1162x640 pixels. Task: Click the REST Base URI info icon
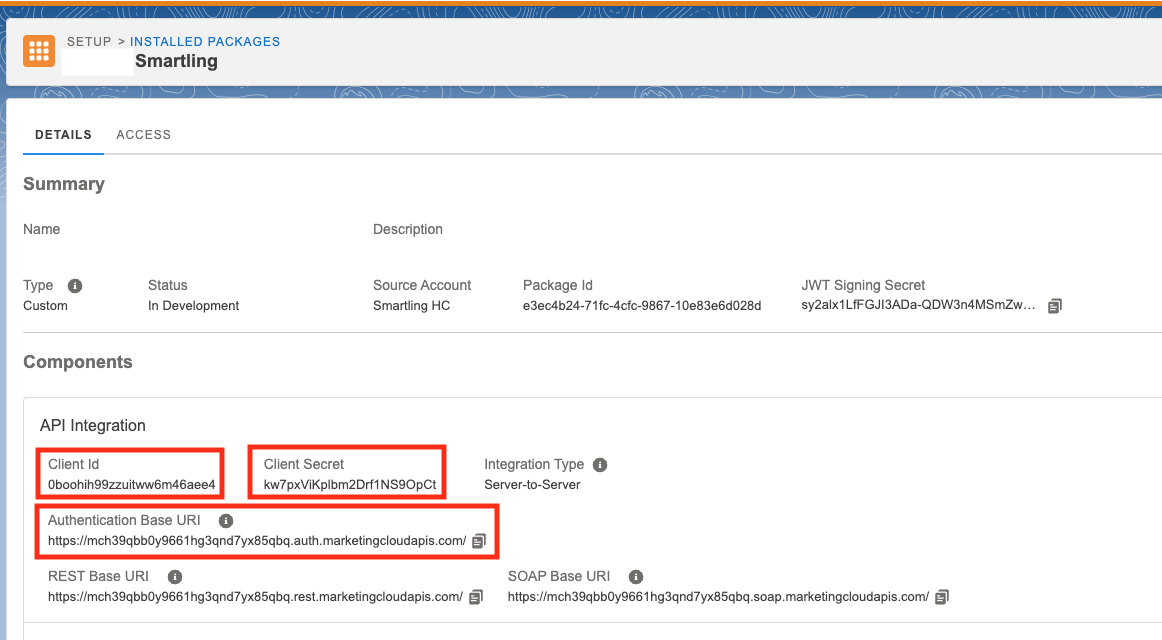point(175,577)
